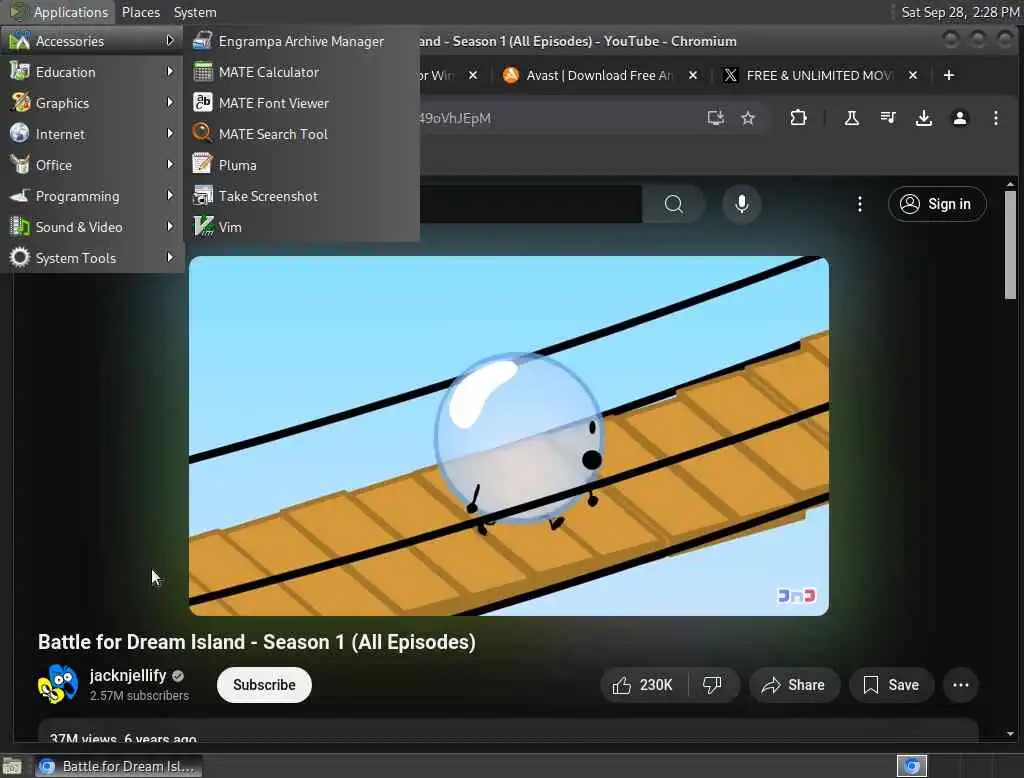
Task: Open Chromium downloads icon
Action: 923,118
